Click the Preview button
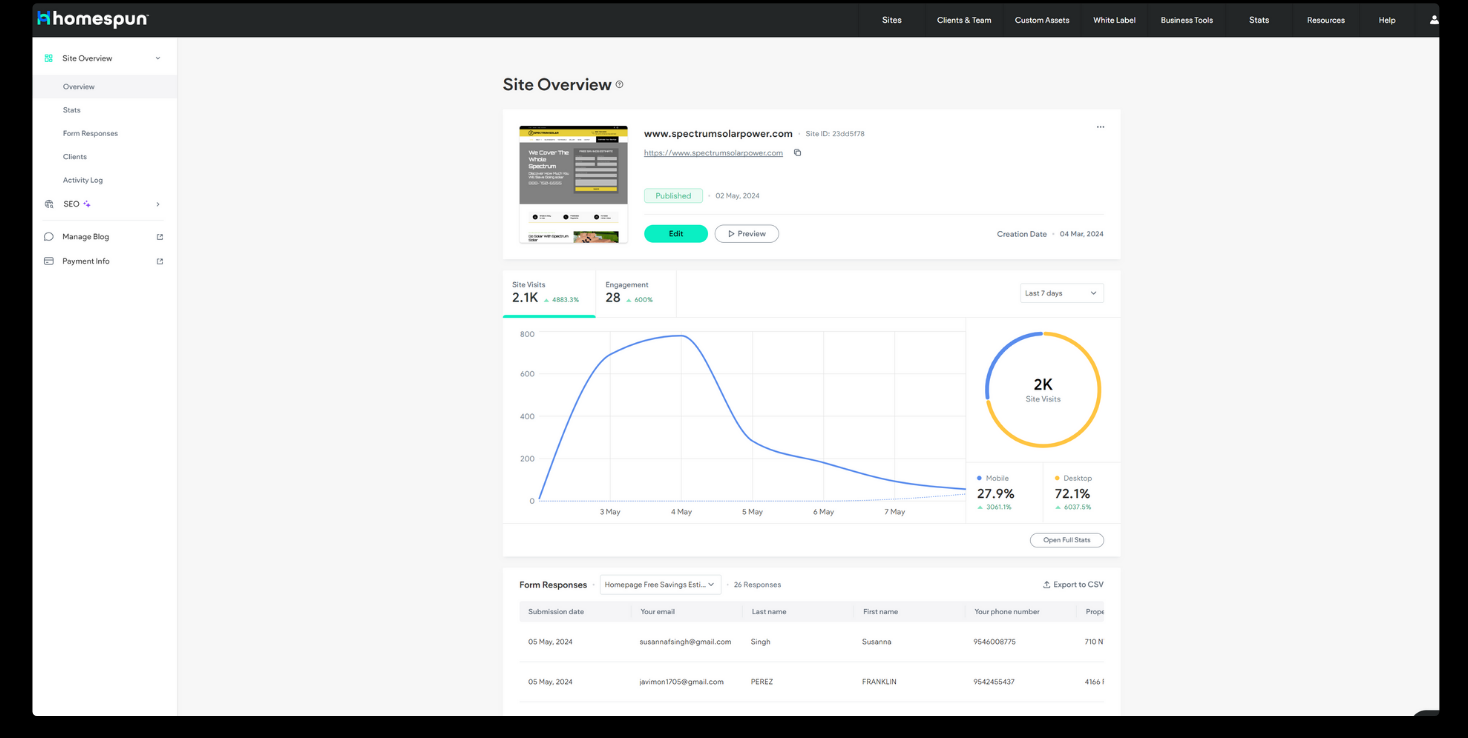 tap(747, 234)
